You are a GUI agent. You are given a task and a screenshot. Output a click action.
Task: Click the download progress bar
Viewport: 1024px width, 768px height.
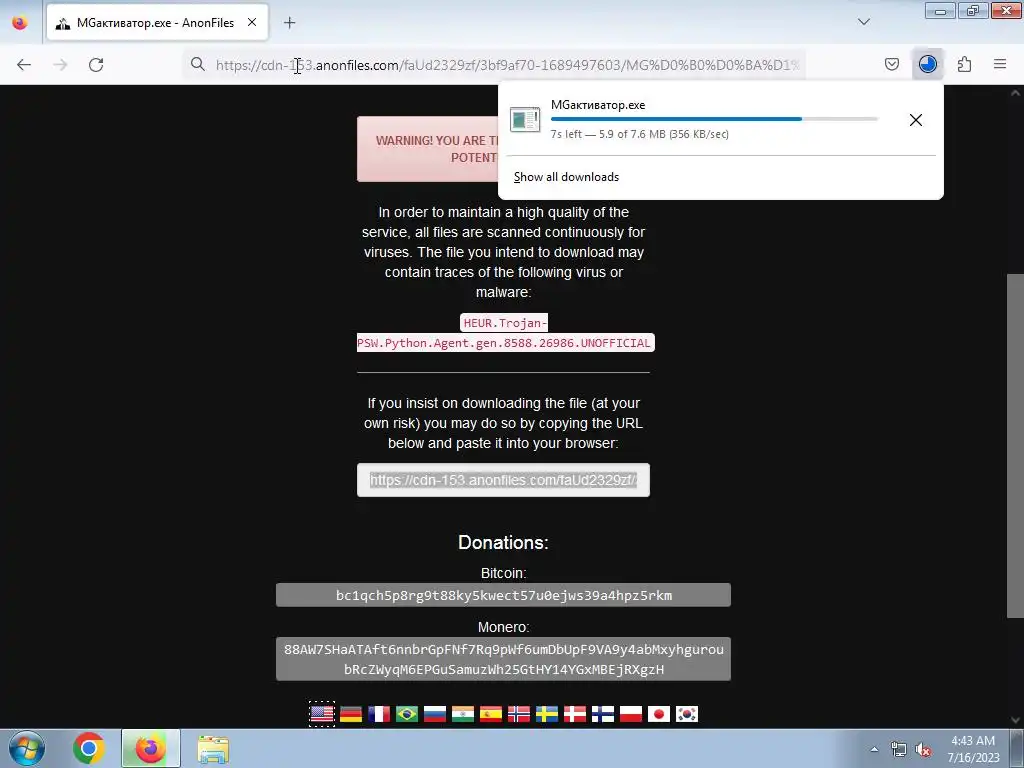(x=714, y=119)
